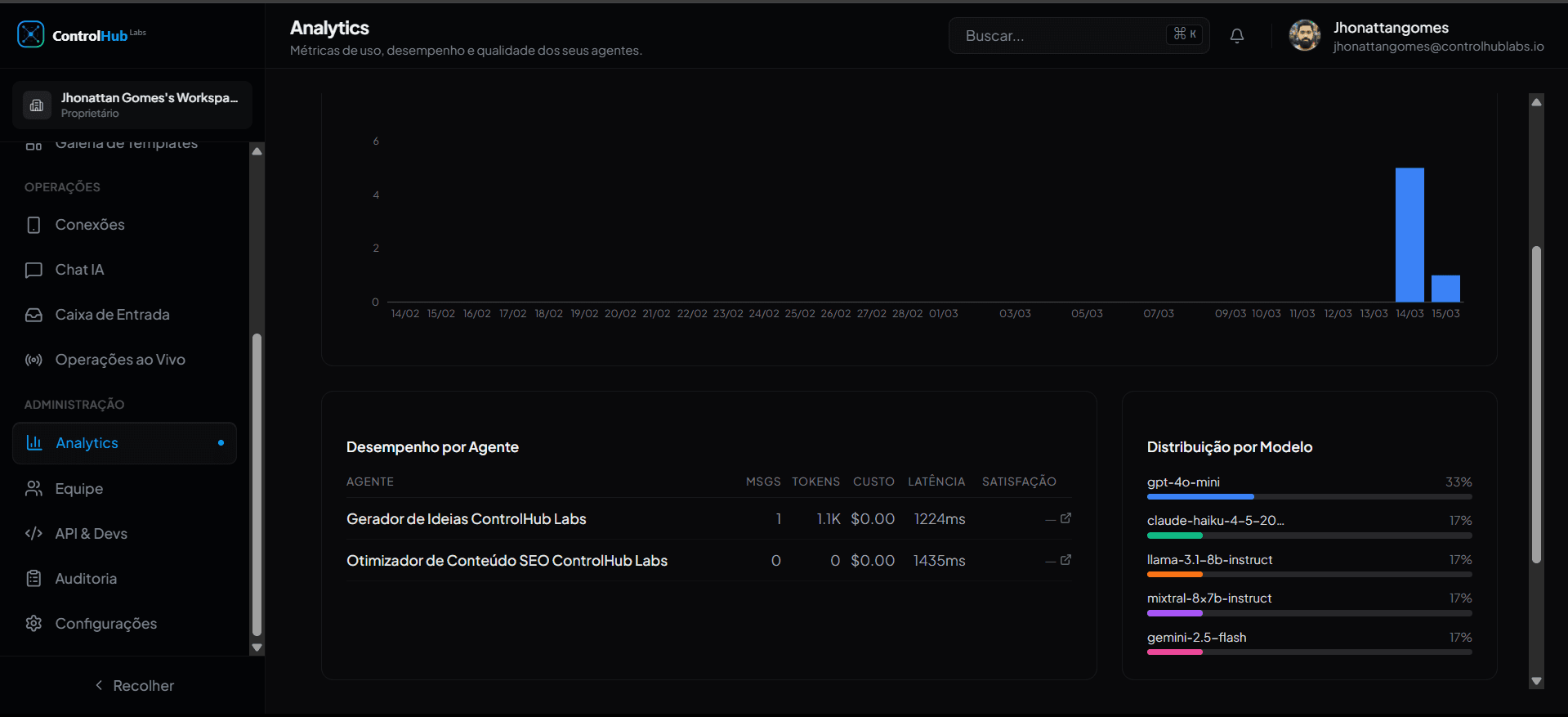Open the Conexões menu item
Viewport: 1568px width, 717px height.
tap(124, 225)
